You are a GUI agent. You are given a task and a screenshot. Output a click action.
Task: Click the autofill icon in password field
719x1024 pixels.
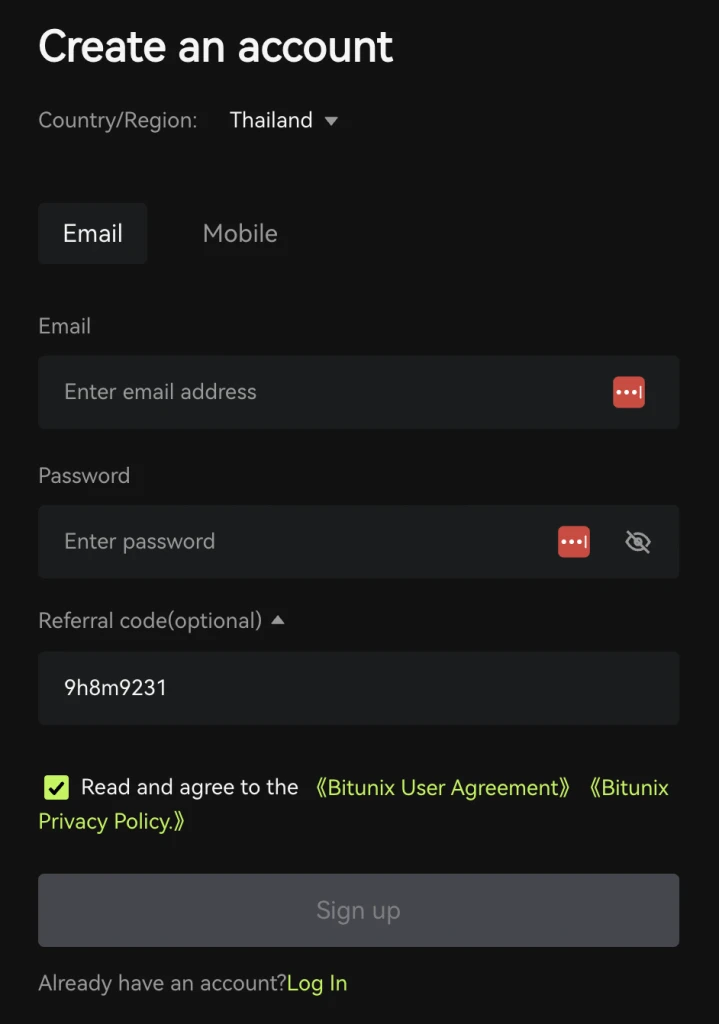coord(573,541)
